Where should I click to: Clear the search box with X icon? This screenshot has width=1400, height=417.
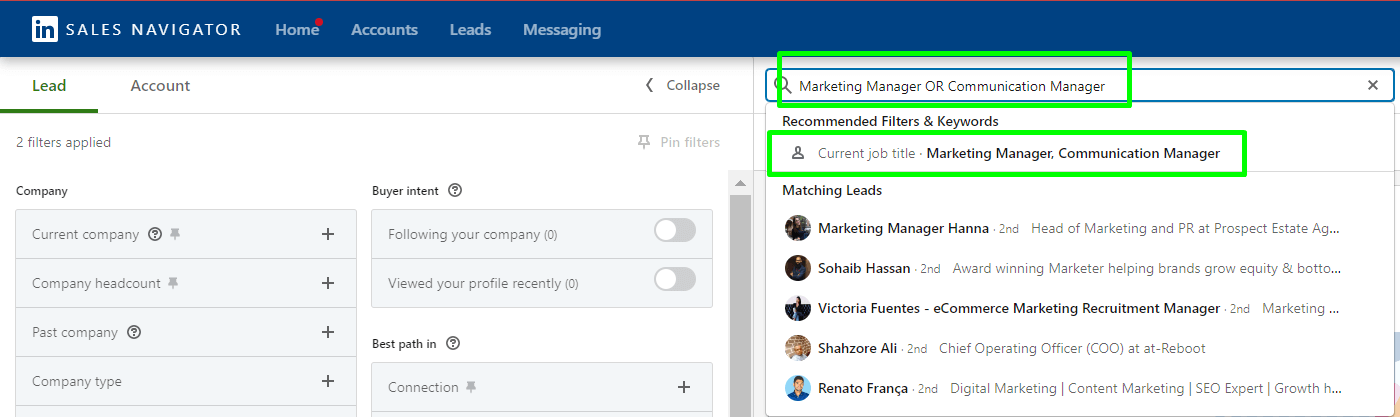click(1373, 86)
